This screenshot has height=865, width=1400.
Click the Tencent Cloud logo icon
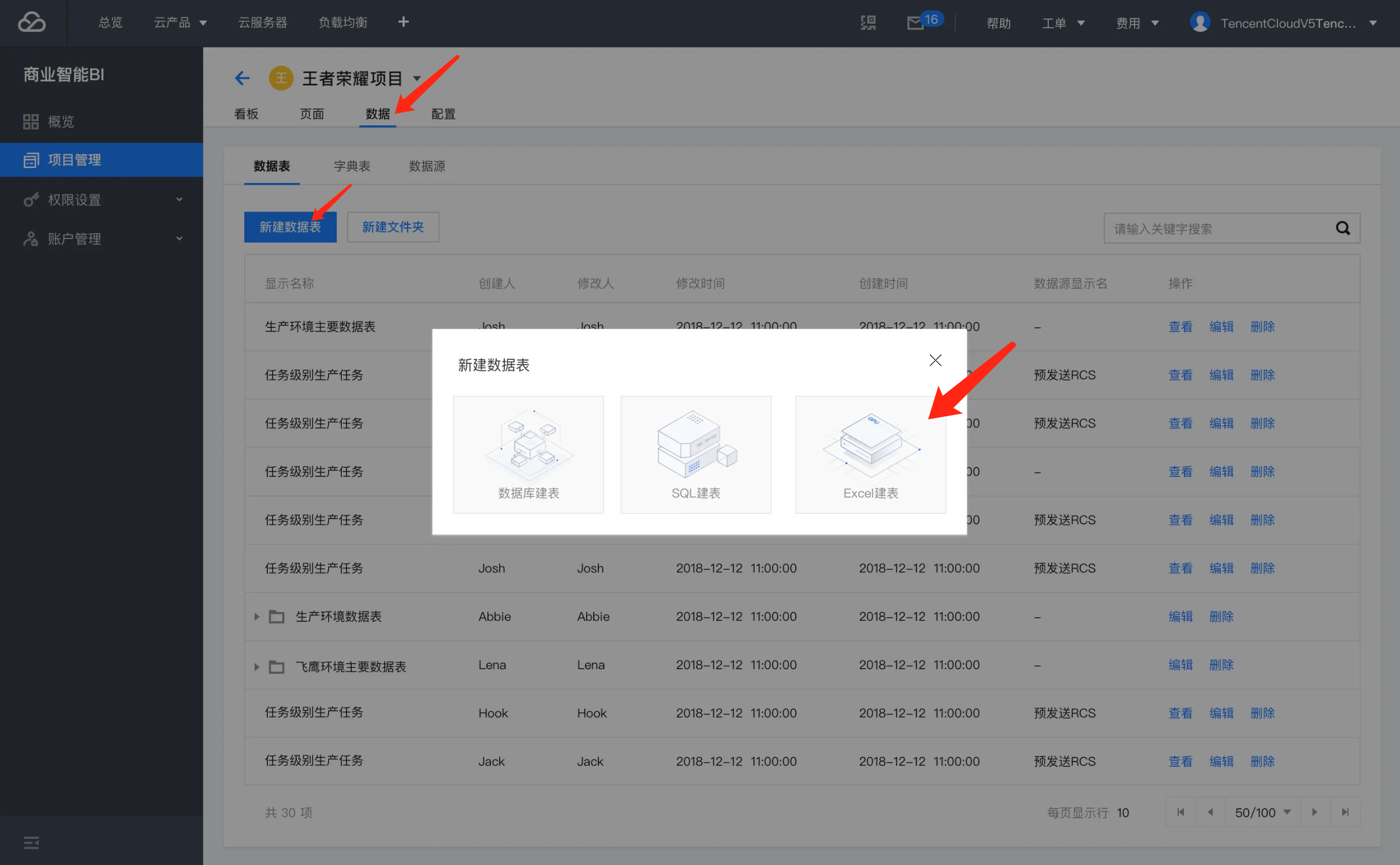32,23
